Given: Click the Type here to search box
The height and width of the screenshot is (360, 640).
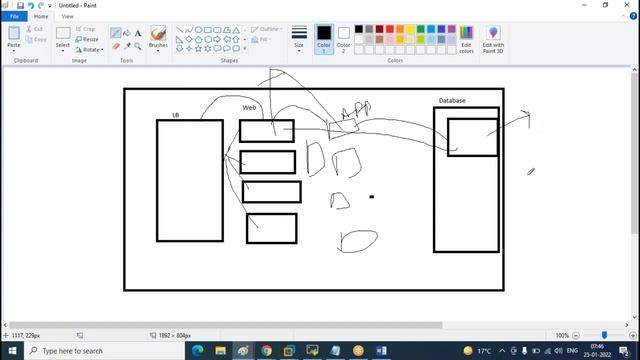Looking at the screenshot, I should click(x=104, y=351).
